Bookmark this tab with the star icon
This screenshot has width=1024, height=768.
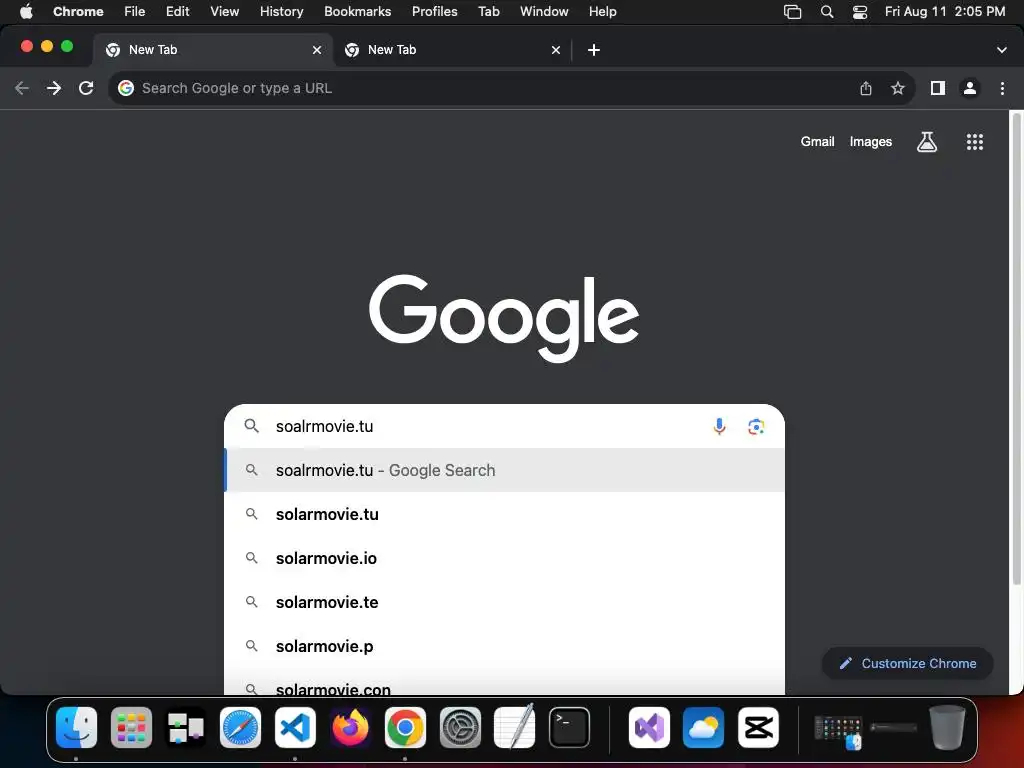pos(898,88)
